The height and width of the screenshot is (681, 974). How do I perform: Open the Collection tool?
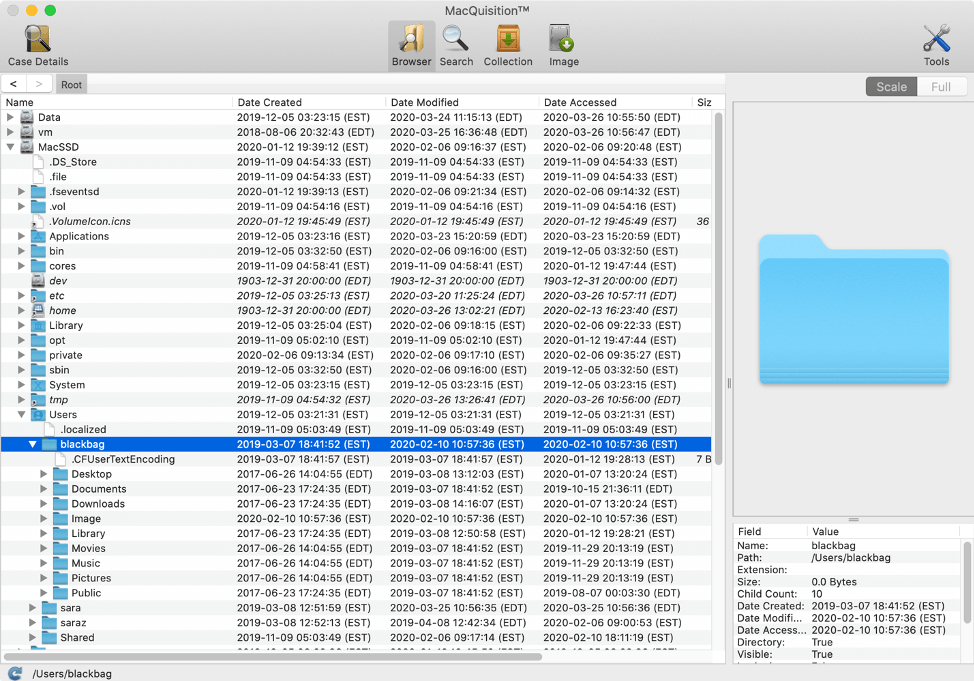(x=508, y=46)
